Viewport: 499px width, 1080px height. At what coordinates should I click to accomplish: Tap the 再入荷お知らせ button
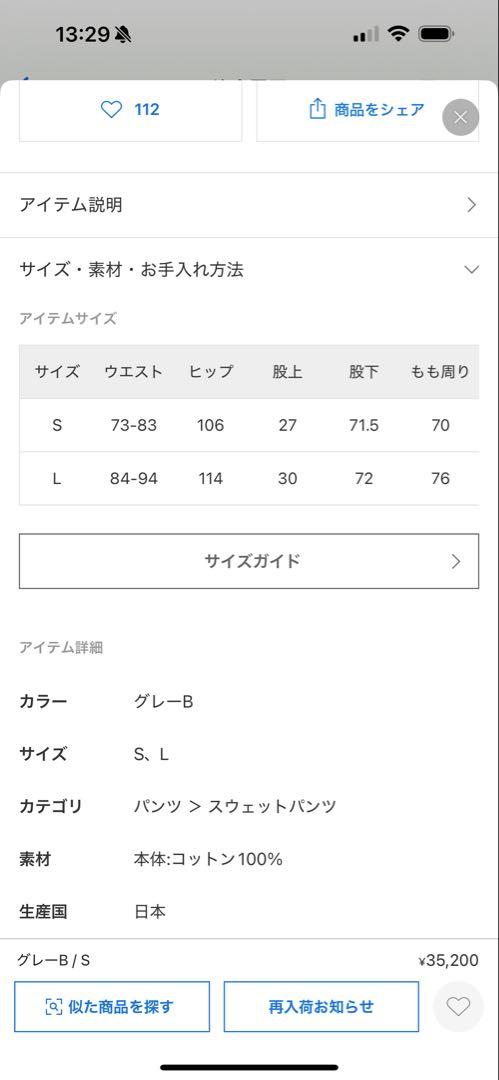click(321, 1007)
